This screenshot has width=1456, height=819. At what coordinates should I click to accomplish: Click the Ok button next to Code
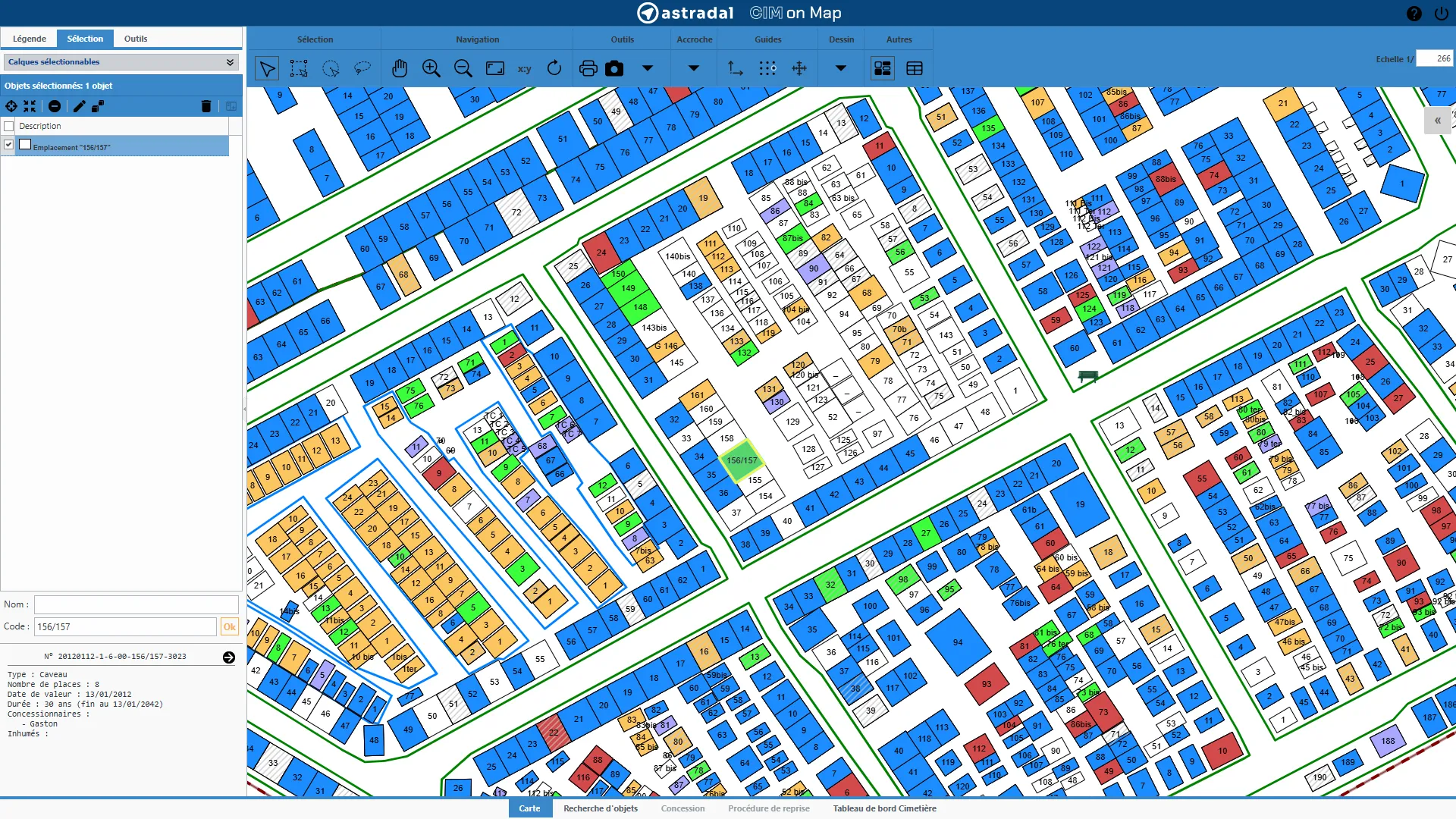230,626
